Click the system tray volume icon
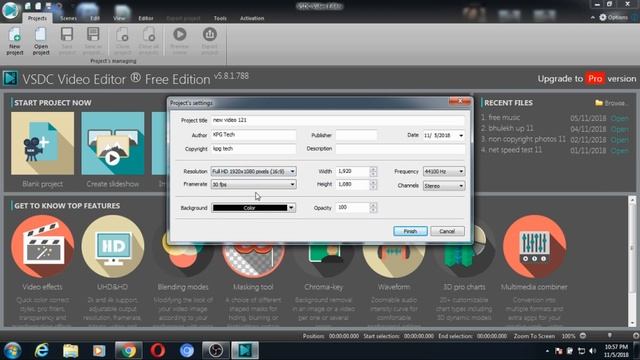The width and height of the screenshot is (640, 360). tap(592, 351)
